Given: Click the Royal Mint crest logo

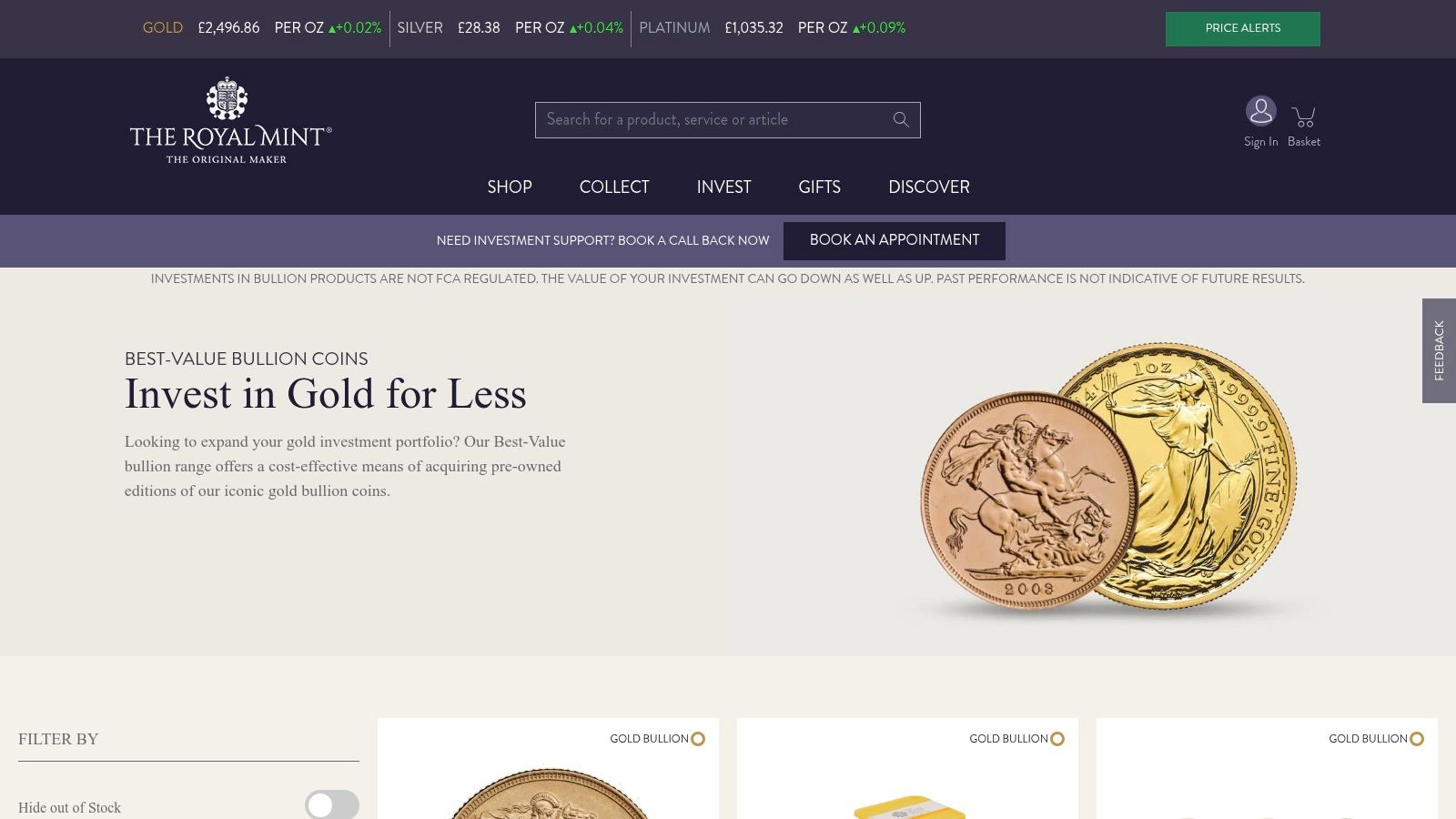Looking at the screenshot, I should pos(227,98).
